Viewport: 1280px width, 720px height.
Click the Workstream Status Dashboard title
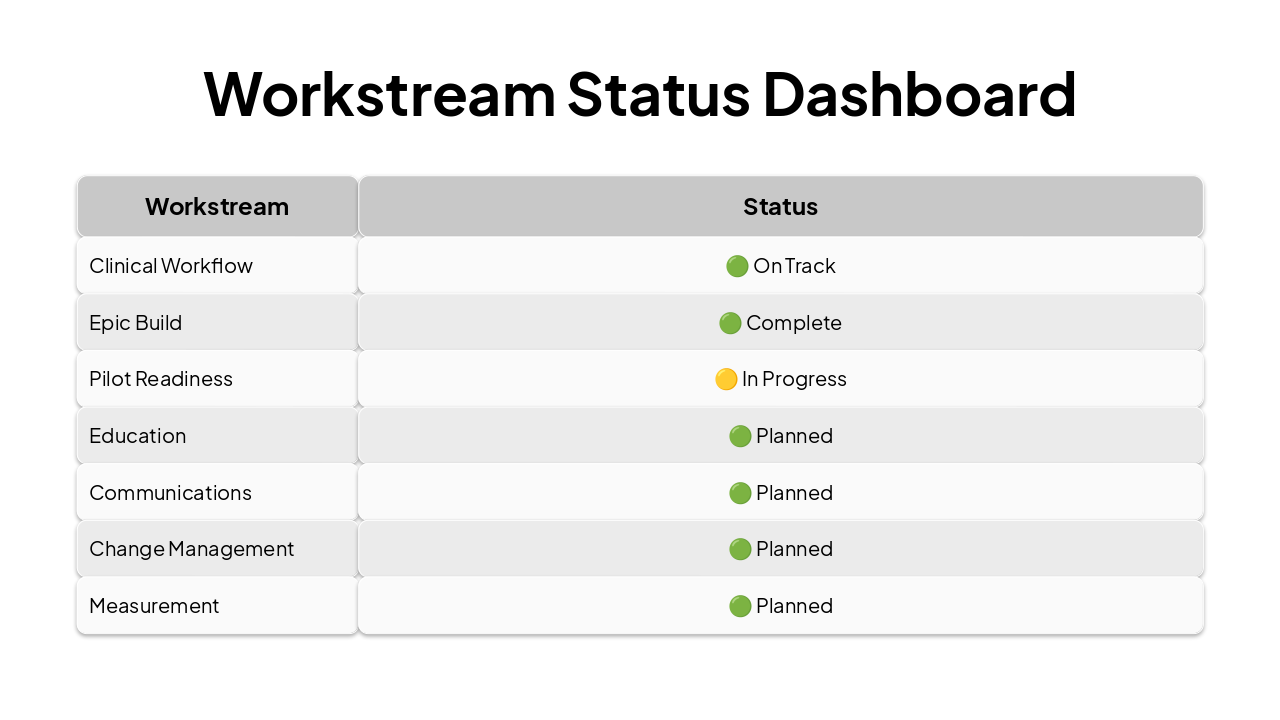point(640,94)
